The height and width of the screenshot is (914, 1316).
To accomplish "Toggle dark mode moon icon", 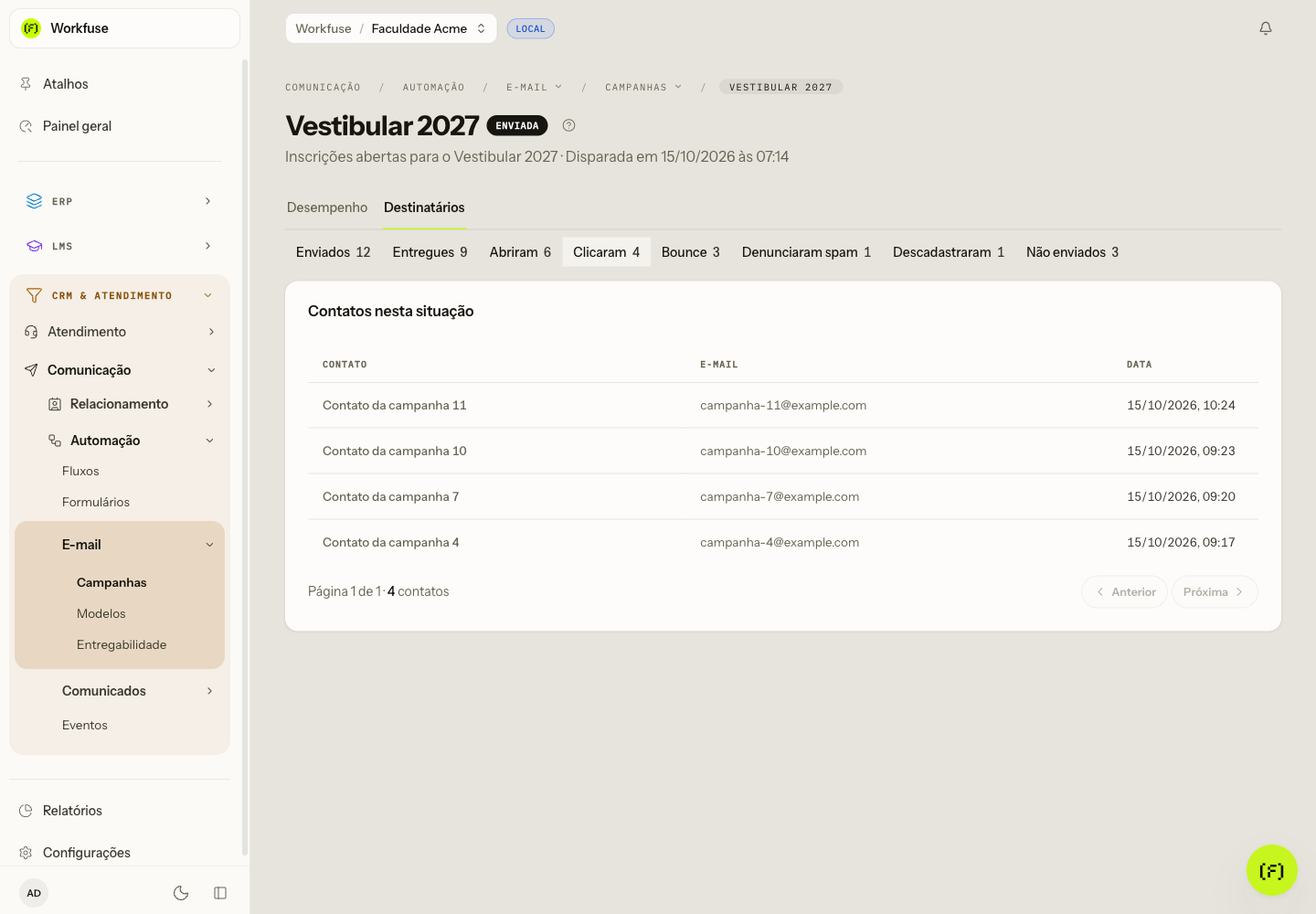I will coord(181,893).
